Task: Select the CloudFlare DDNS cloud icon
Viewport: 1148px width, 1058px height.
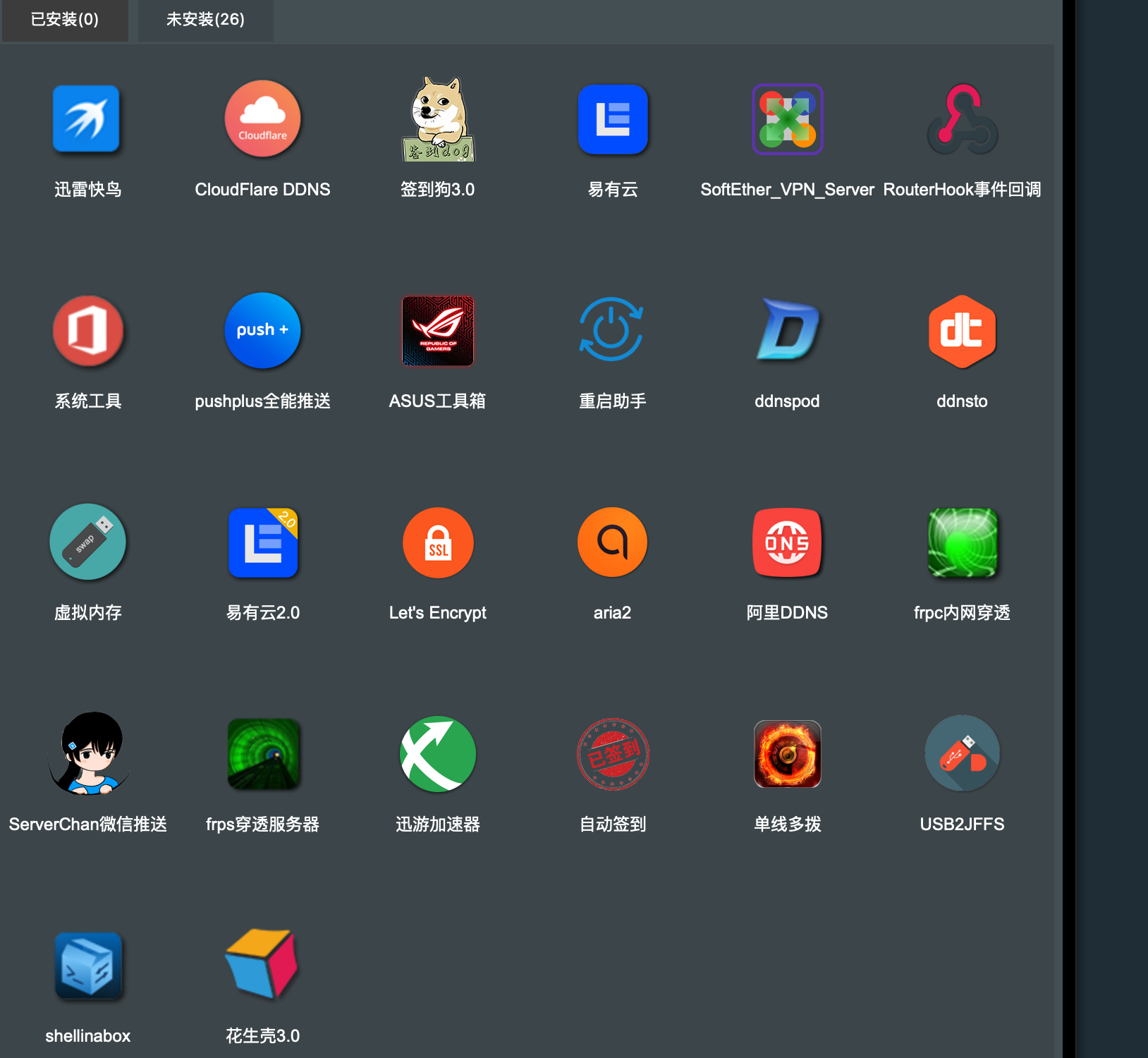Action: [262, 118]
